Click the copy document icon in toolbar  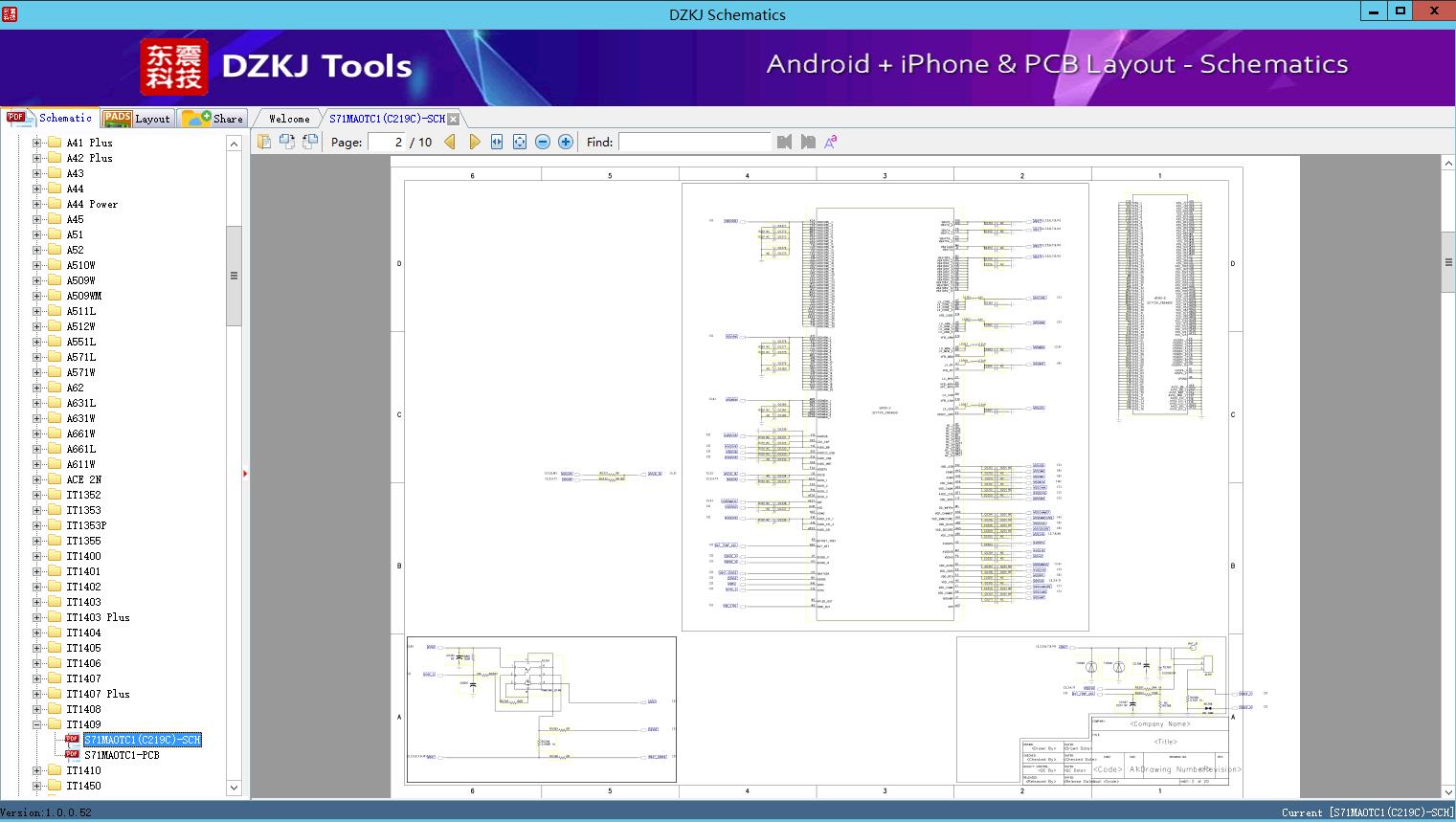tap(264, 142)
